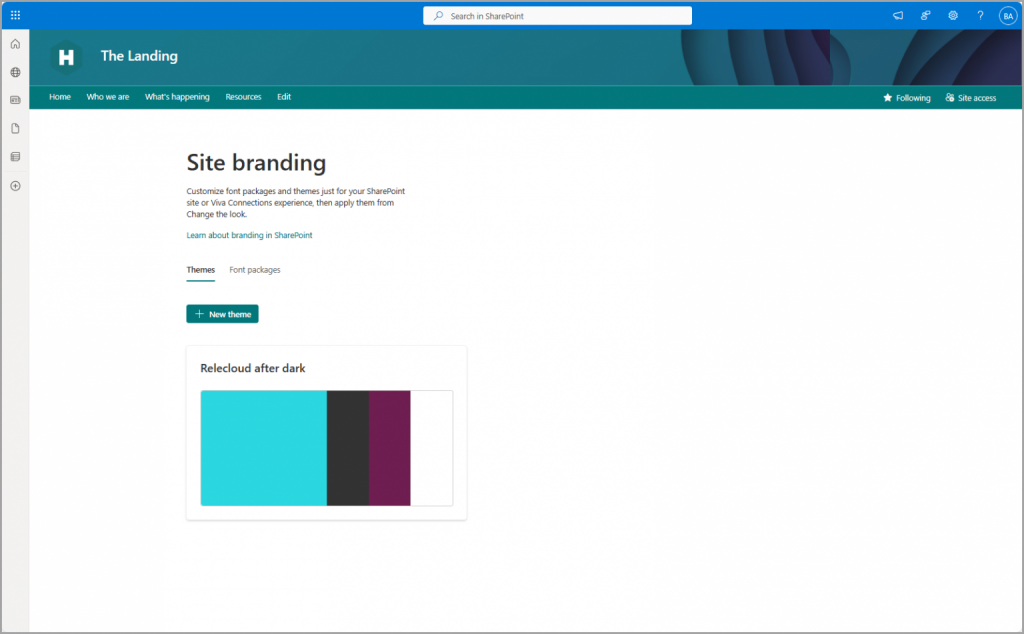The height and width of the screenshot is (634, 1024).
Task: Click the purple theme swatch
Action: pyautogui.click(x=390, y=448)
